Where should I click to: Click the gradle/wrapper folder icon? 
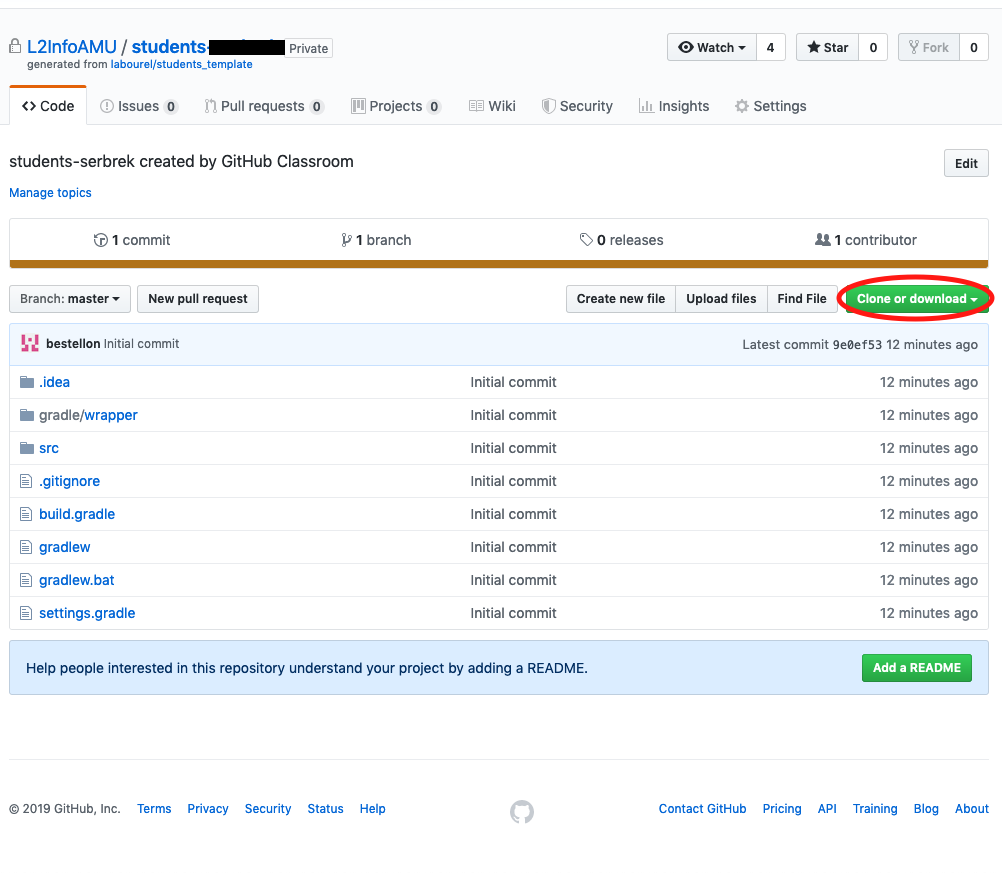point(27,415)
